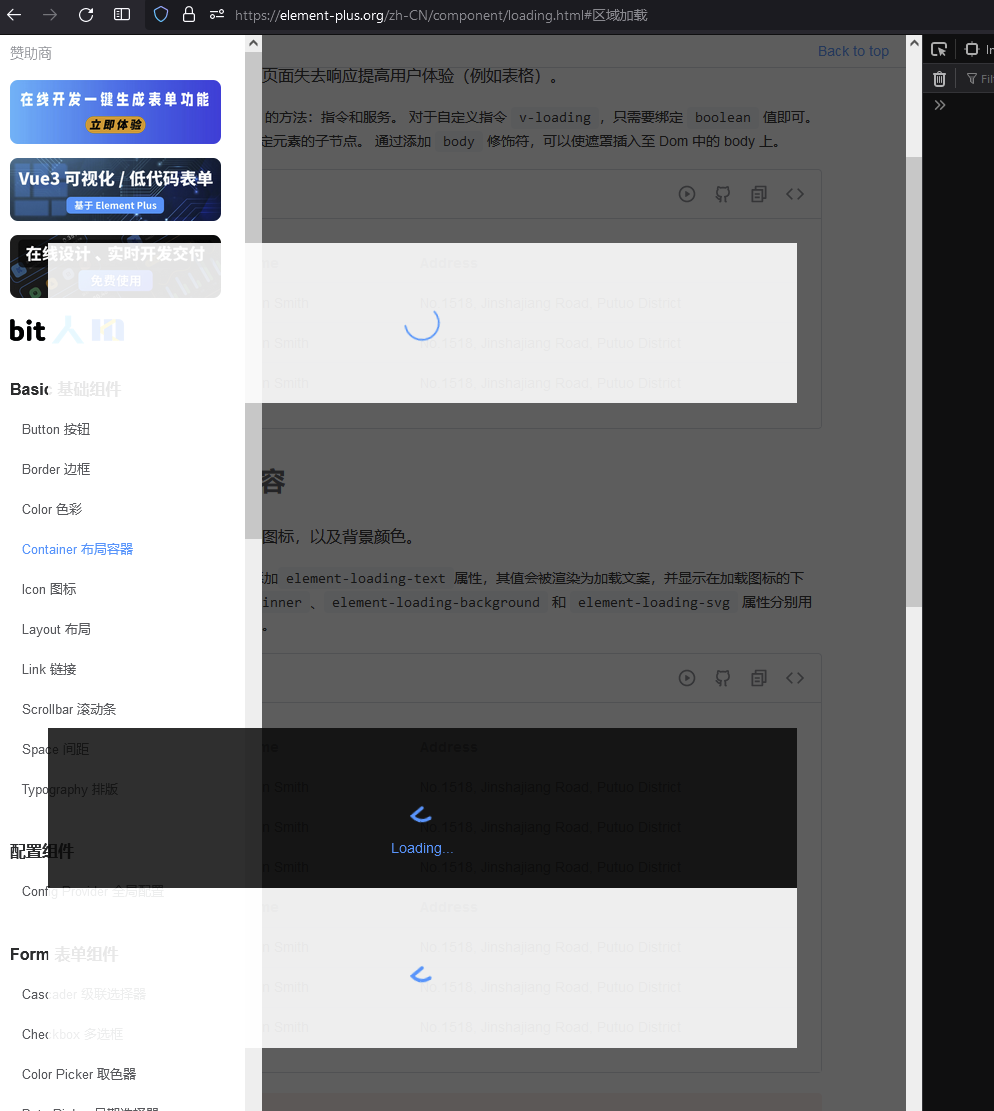Open the example source on GitHub
Viewport: 994px width, 1111px height.
(x=723, y=194)
